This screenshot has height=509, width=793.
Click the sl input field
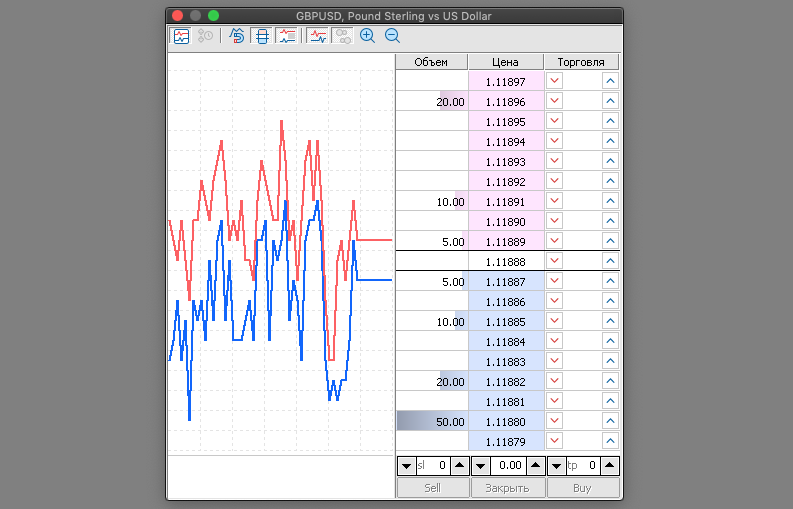(x=433, y=465)
